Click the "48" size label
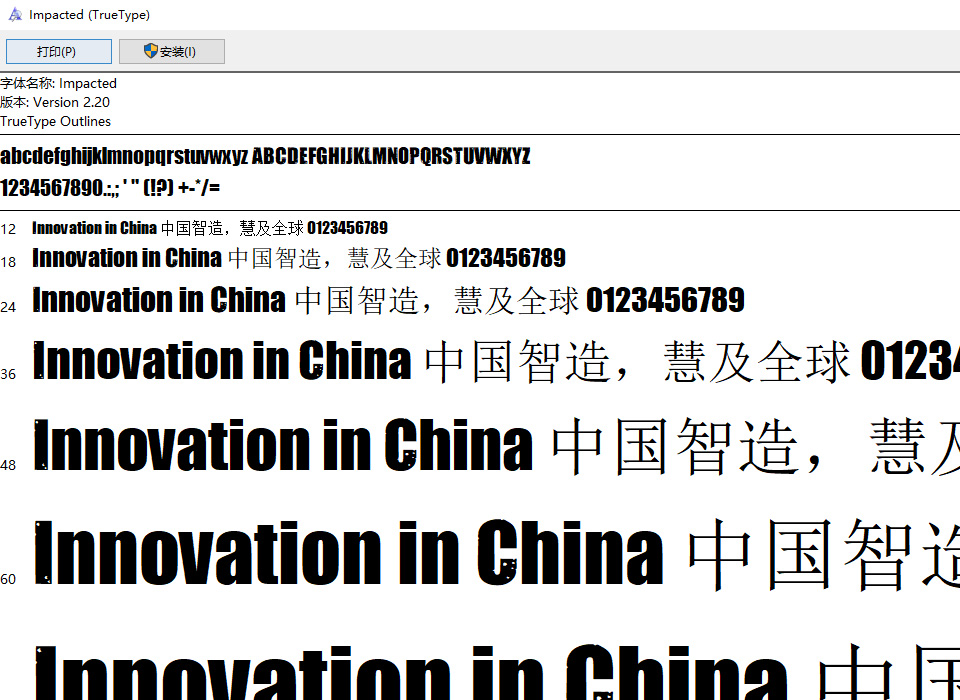 pyautogui.click(x=8, y=465)
